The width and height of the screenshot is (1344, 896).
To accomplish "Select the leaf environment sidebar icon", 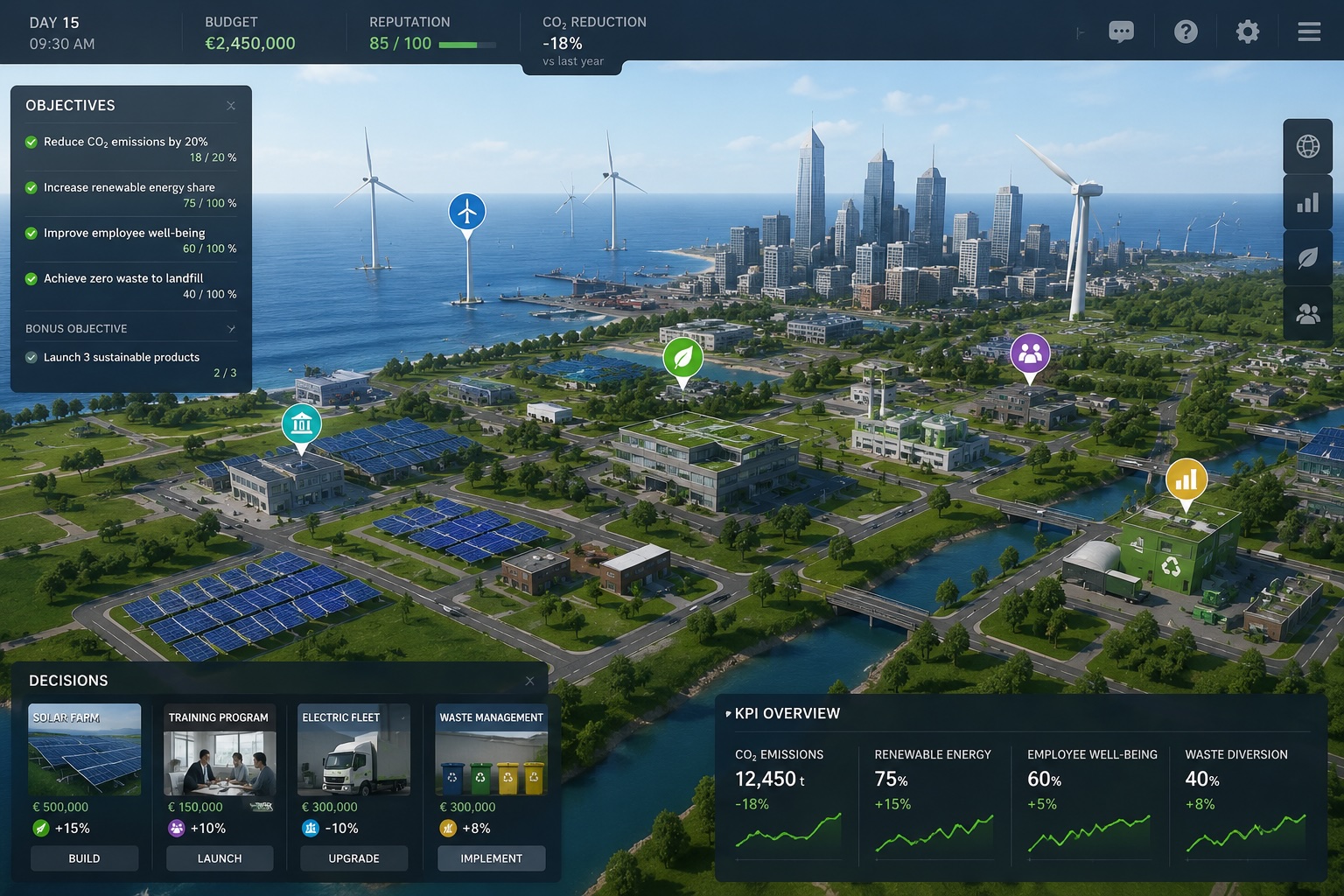I will [1308, 258].
